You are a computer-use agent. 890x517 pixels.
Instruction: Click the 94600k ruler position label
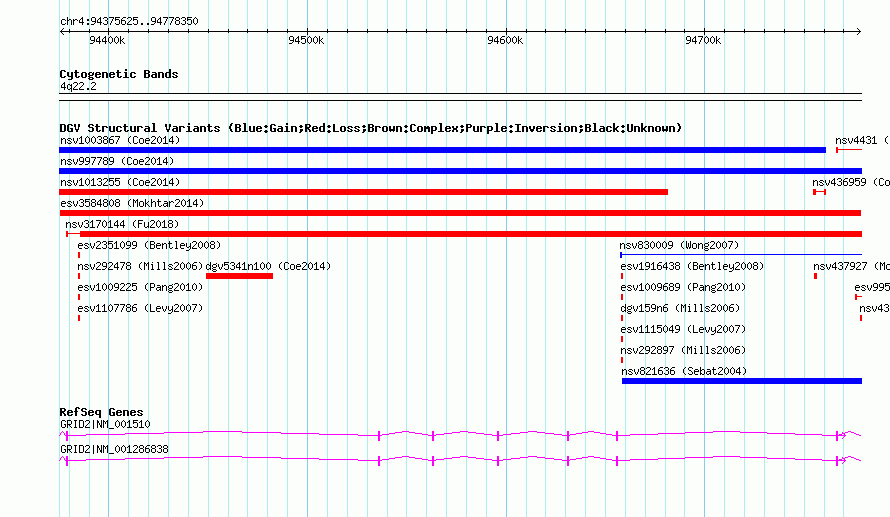(505, 40)
